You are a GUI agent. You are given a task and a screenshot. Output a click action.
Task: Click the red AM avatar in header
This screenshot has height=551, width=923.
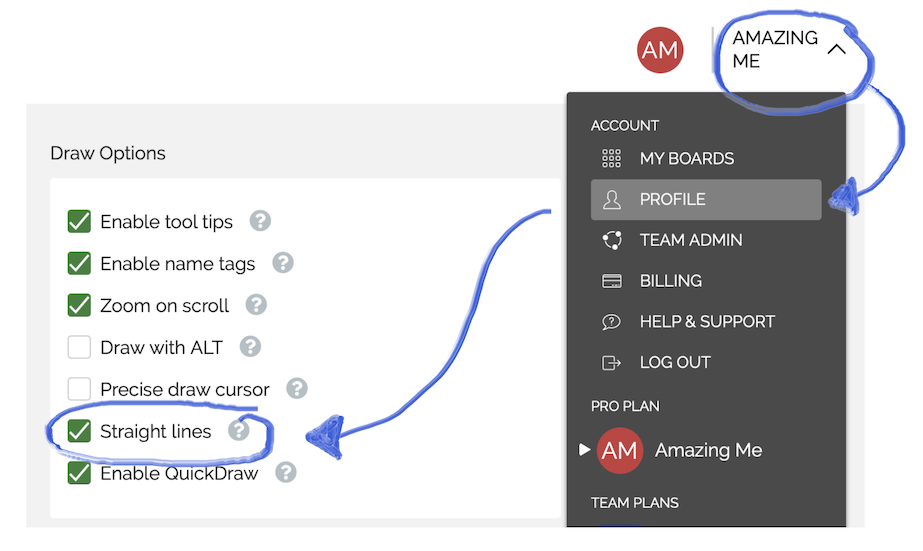tap(660, 50)
